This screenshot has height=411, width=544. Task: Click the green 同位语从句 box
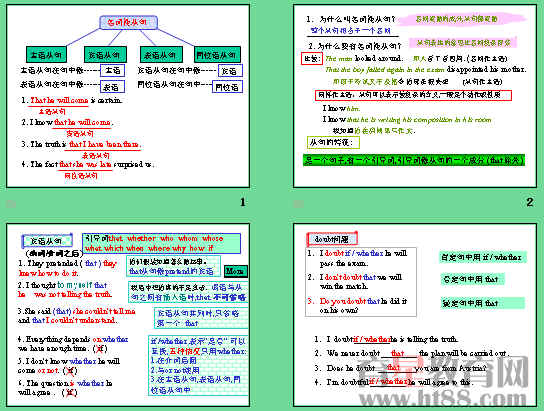coord(217,54)
